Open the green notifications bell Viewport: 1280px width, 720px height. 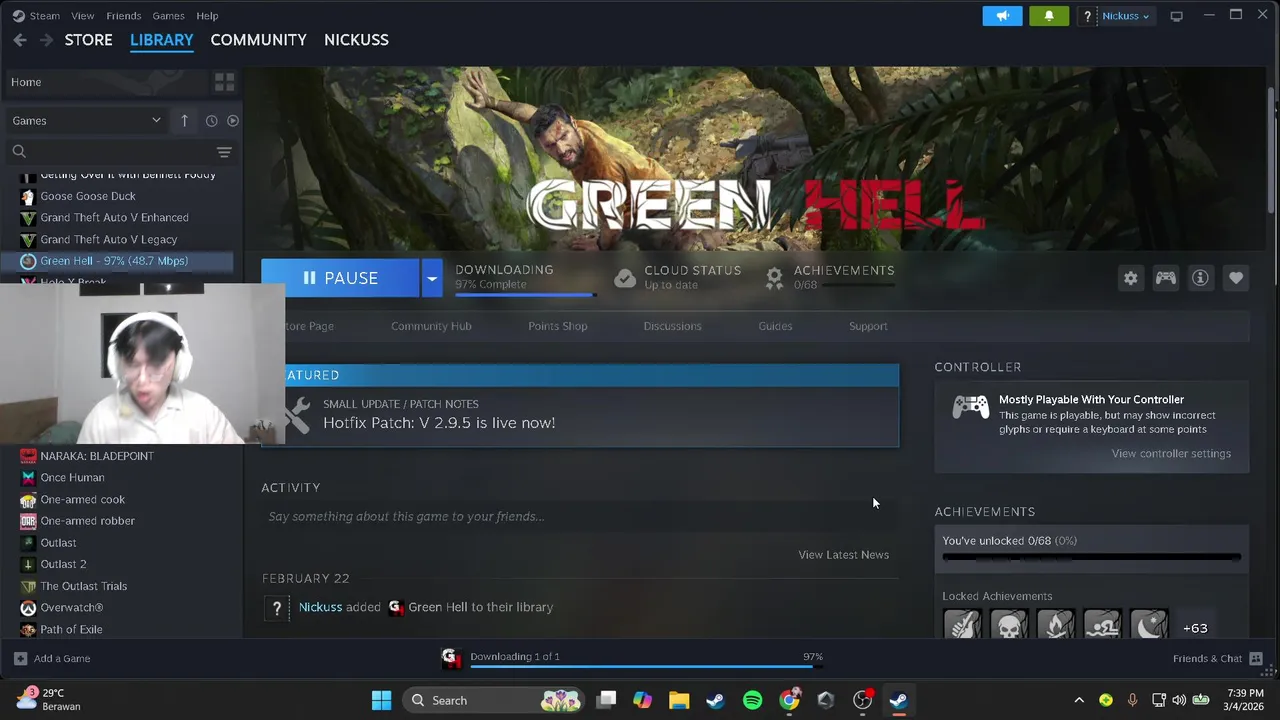pos(1049,16)
